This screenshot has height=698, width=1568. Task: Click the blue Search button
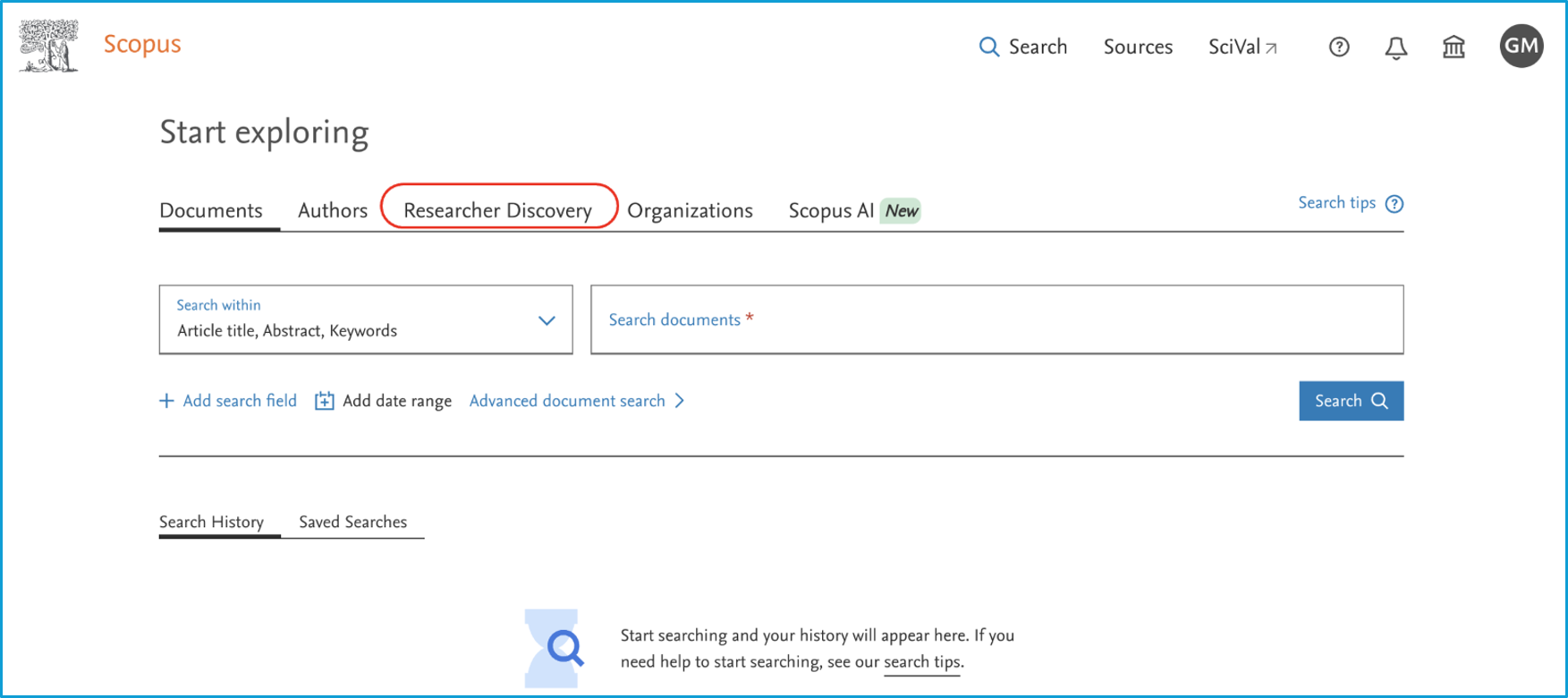[1351, 401]
